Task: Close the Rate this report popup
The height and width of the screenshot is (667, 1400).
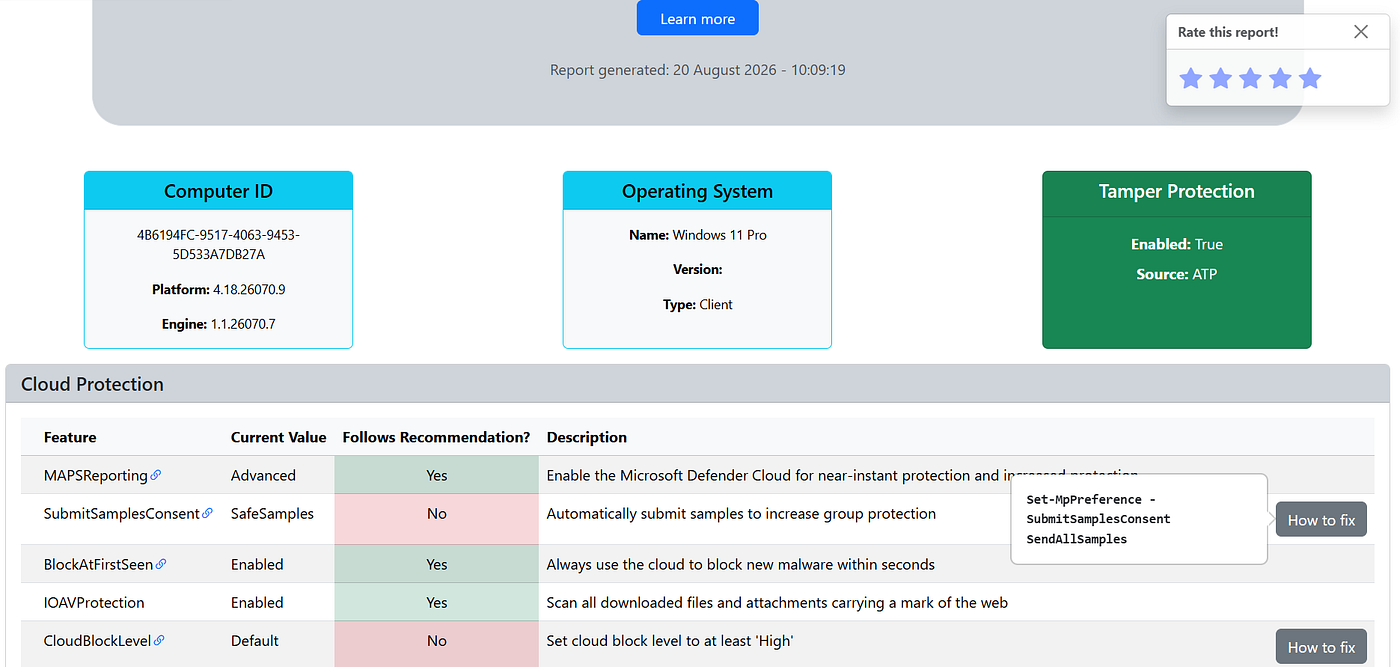Action: pyautogui.click(x=1361, y=32)
